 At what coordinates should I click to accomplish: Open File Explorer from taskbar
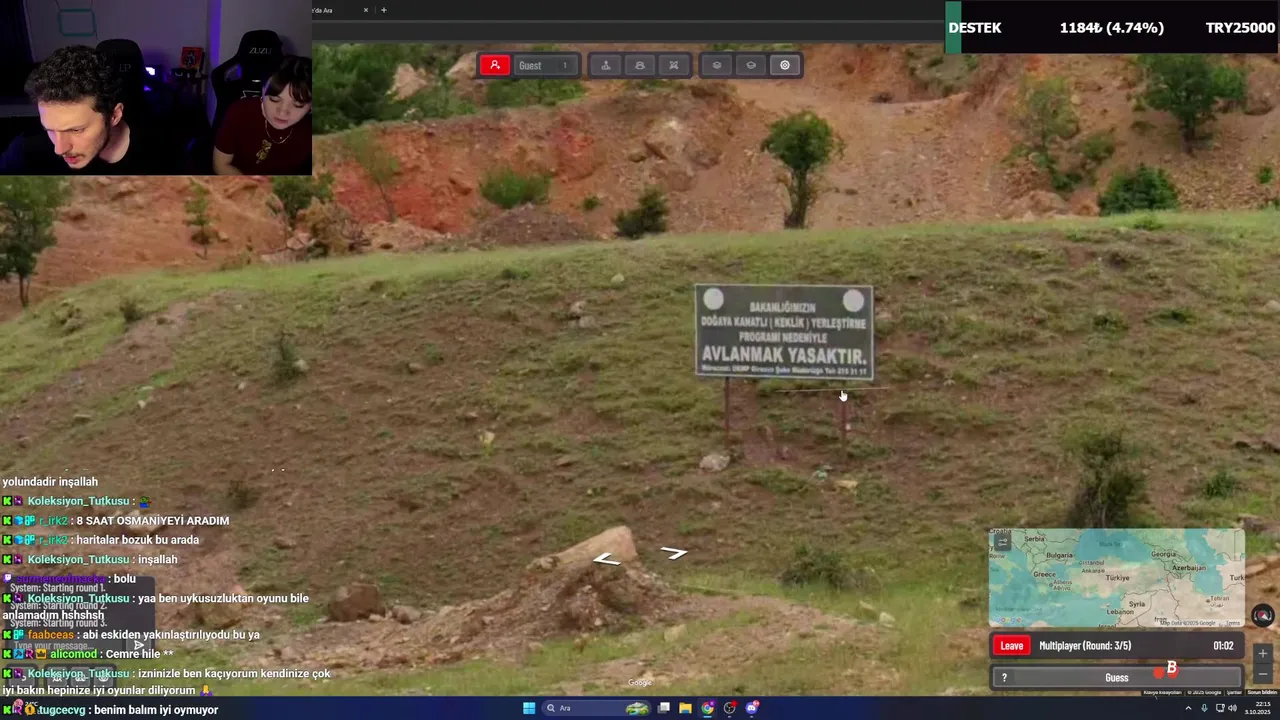coord(685,708)
